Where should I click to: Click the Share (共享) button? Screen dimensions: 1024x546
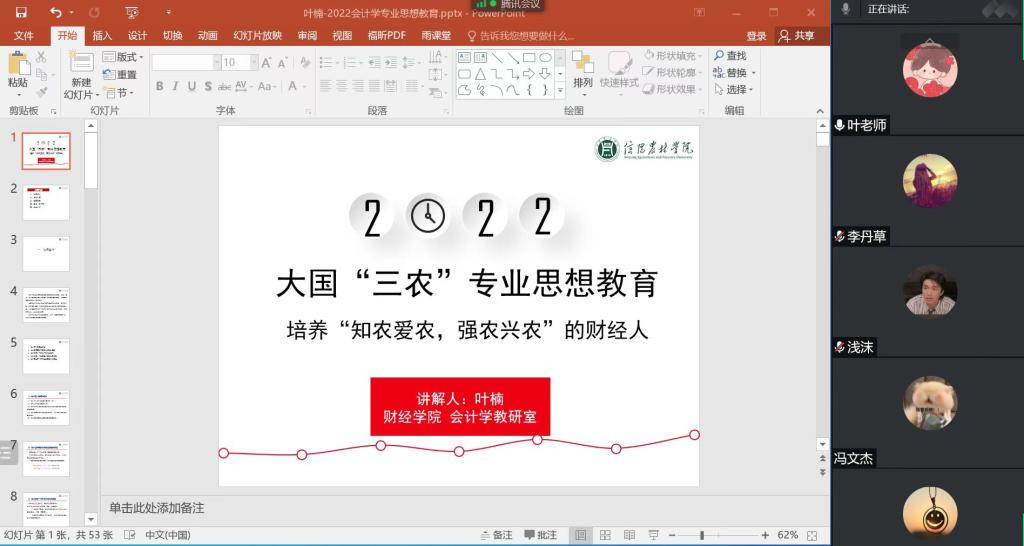tap(797, 35)
